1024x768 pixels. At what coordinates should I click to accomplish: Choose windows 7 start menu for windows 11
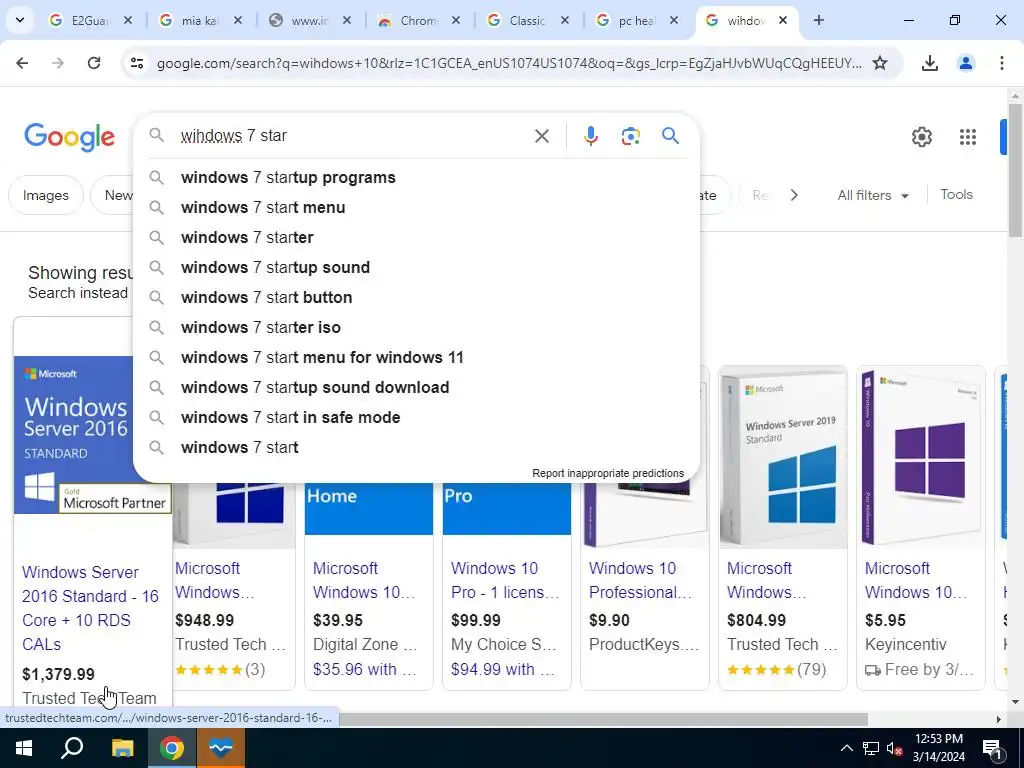[x=416, y=358]
